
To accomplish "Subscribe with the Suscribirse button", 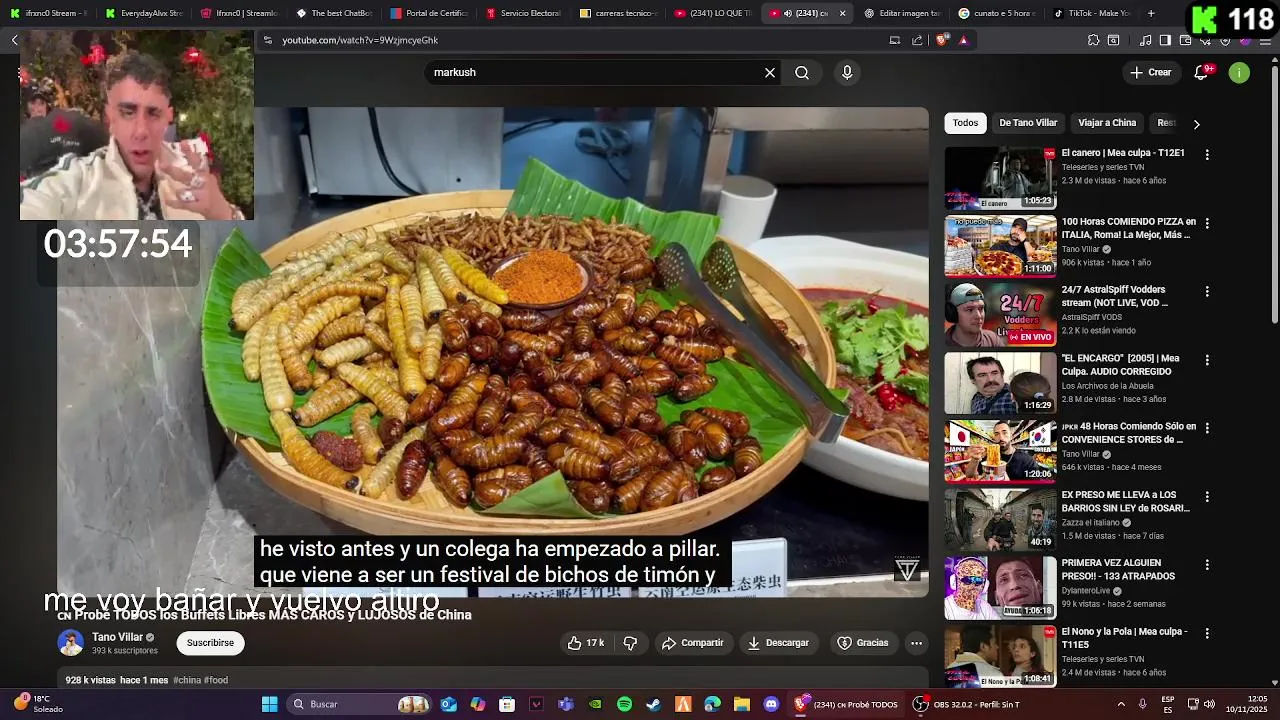I will click(211, 643).
